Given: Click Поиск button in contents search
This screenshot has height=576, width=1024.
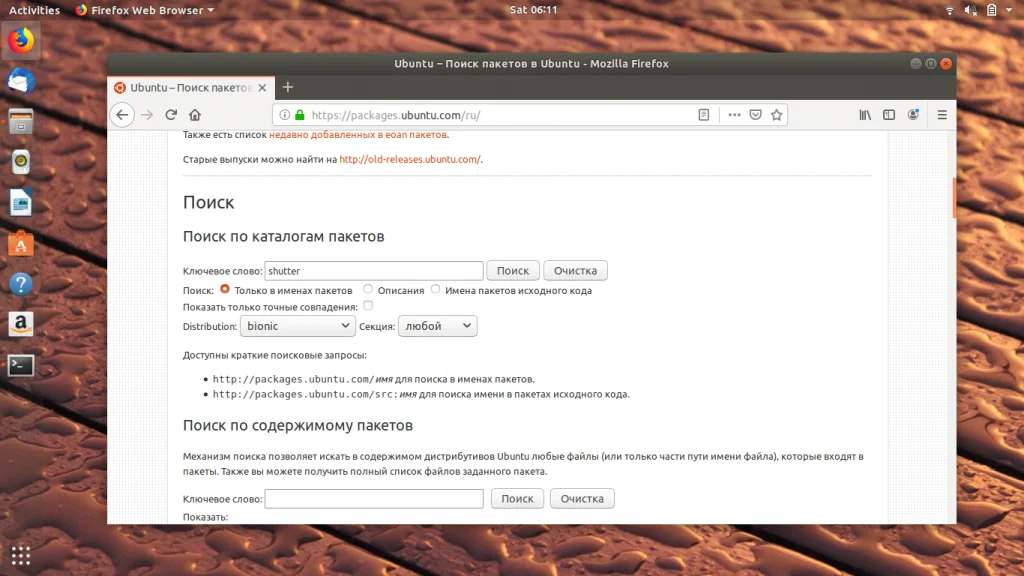Looking at the screenshot, I should click(x=517, y=498).
